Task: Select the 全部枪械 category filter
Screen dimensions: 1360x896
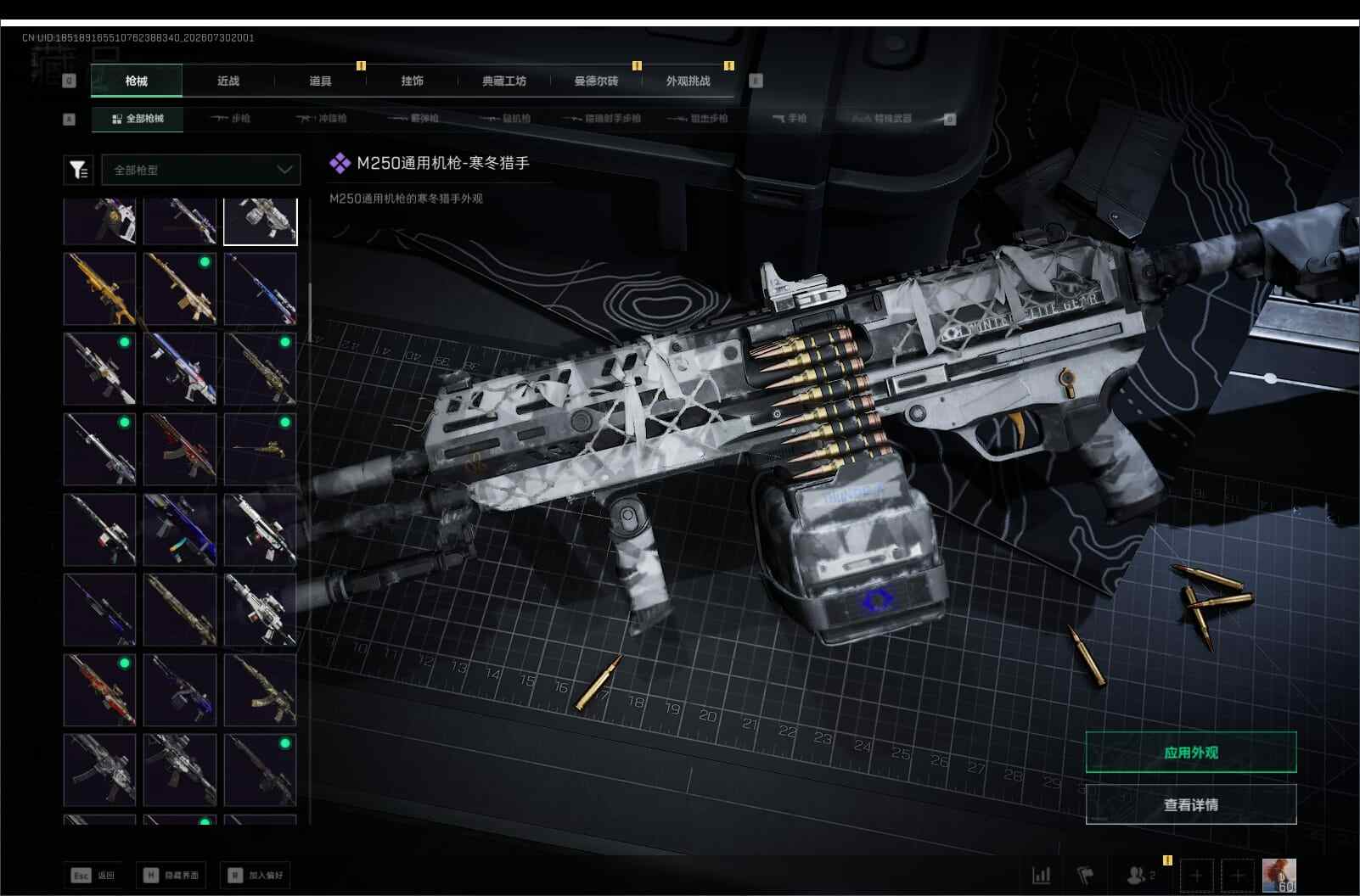Action: 138,119
